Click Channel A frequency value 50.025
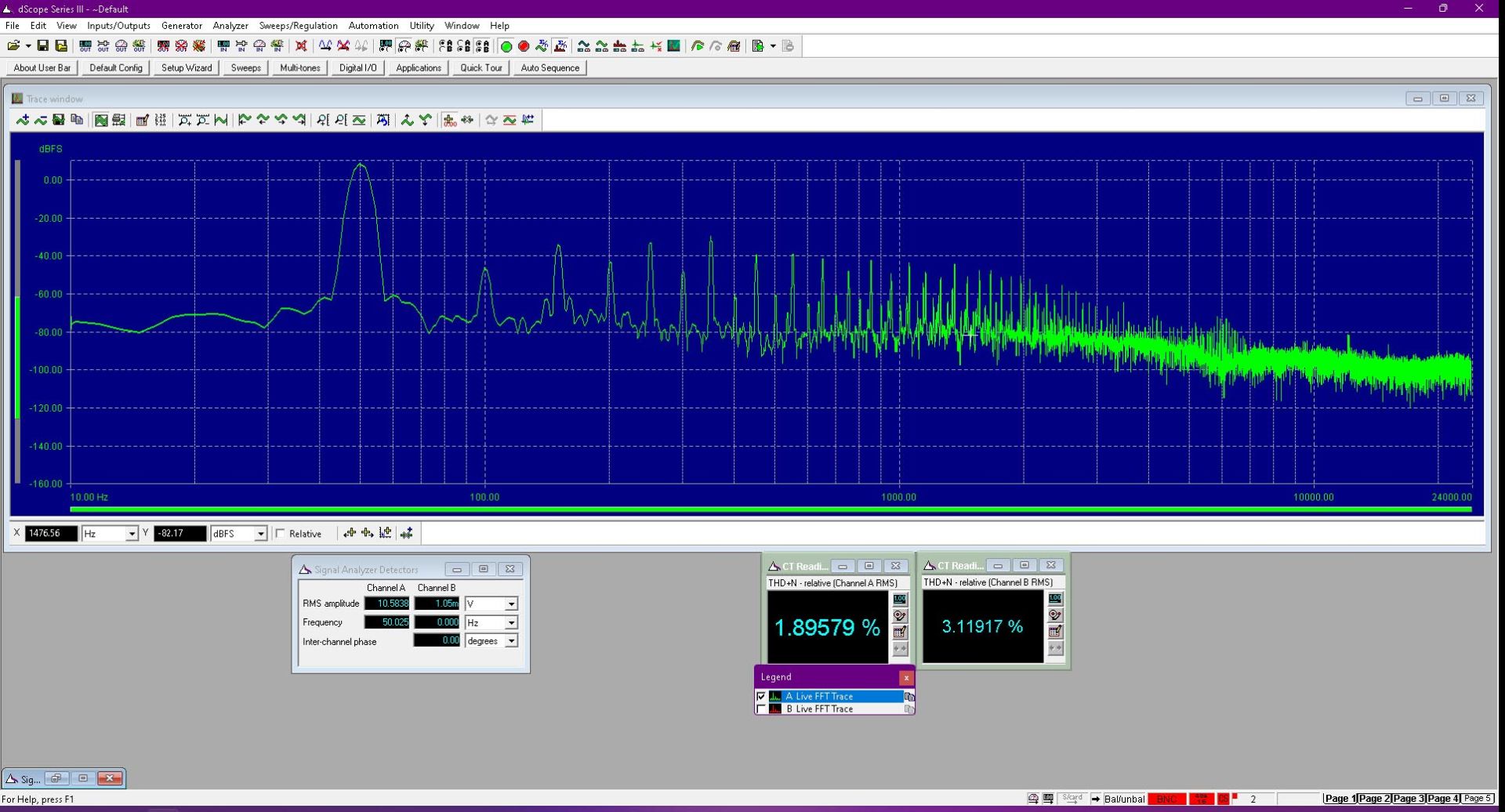This screenshot has height=812, width=1505. (386, 623)
